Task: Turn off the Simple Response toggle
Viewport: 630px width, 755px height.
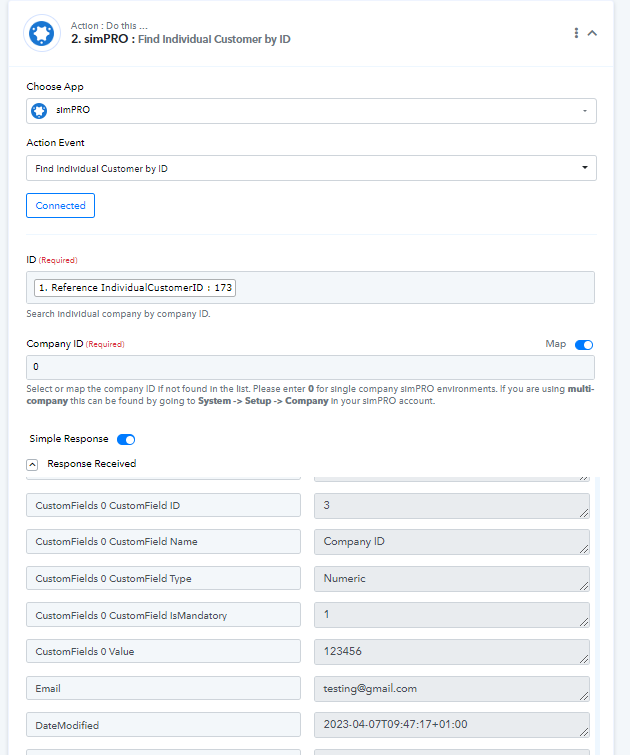Action: (126, 439)
